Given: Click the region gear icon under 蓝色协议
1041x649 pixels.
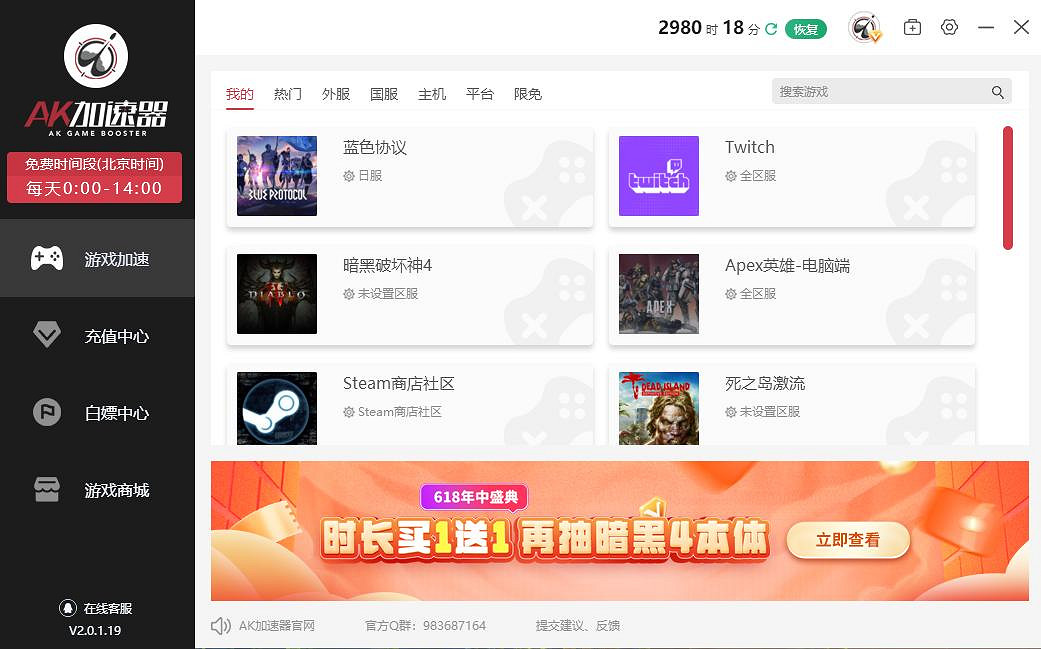Looking at the screenshot, I should click(x=349, y=176).
